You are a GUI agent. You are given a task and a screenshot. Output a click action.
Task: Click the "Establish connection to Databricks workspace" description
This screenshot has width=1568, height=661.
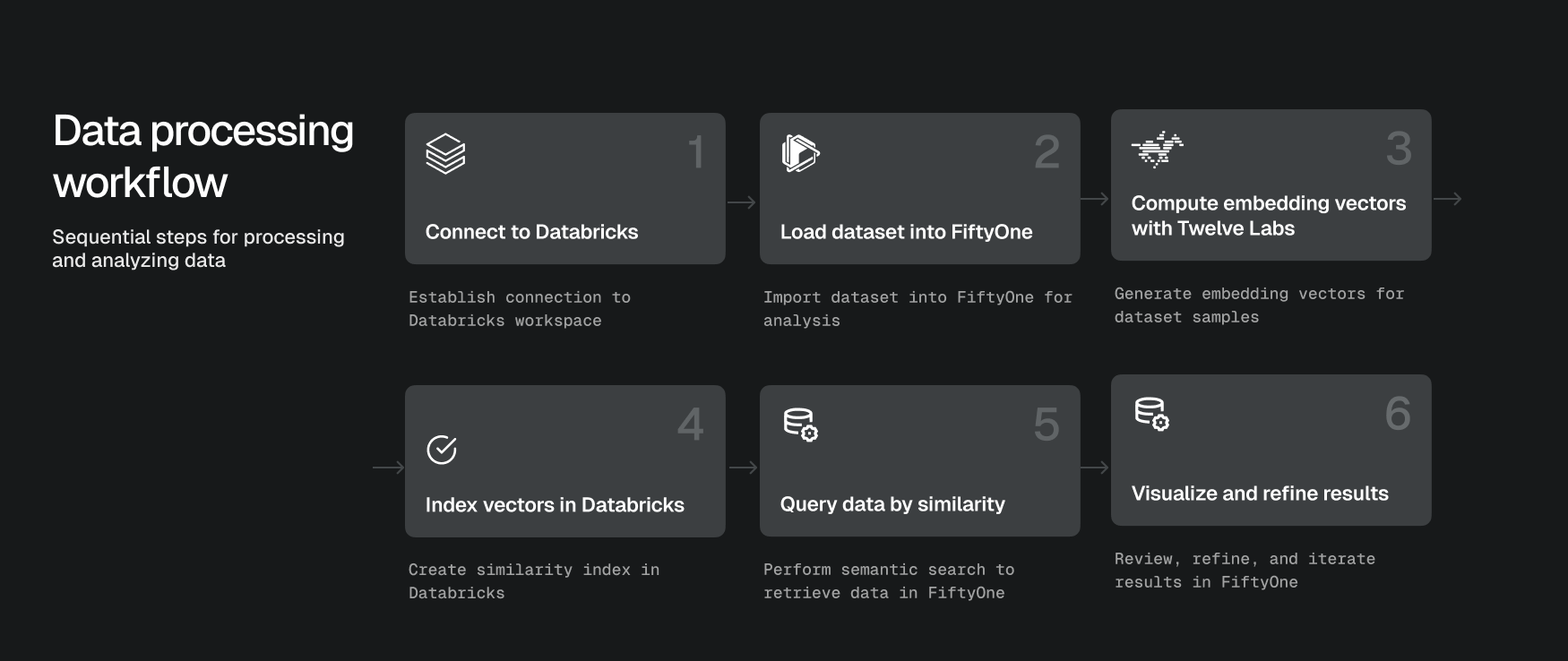point(520,309)
